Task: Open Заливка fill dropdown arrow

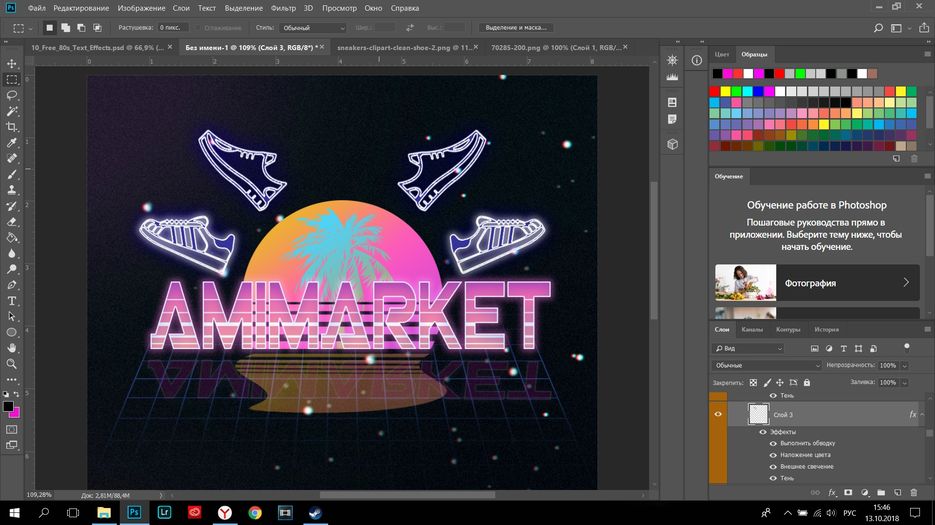Action: coord(905,382)
